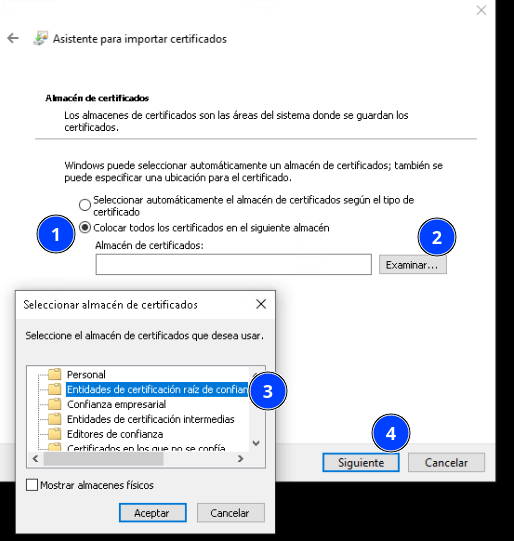
Task: Click the Siguiente button
Action: (x=361, y=462)
